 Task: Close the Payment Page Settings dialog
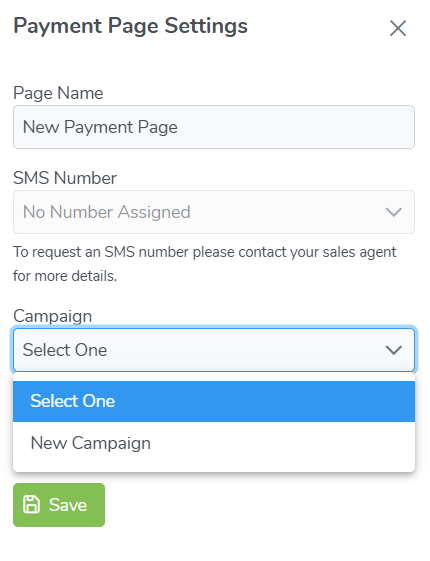coord(398,28)
